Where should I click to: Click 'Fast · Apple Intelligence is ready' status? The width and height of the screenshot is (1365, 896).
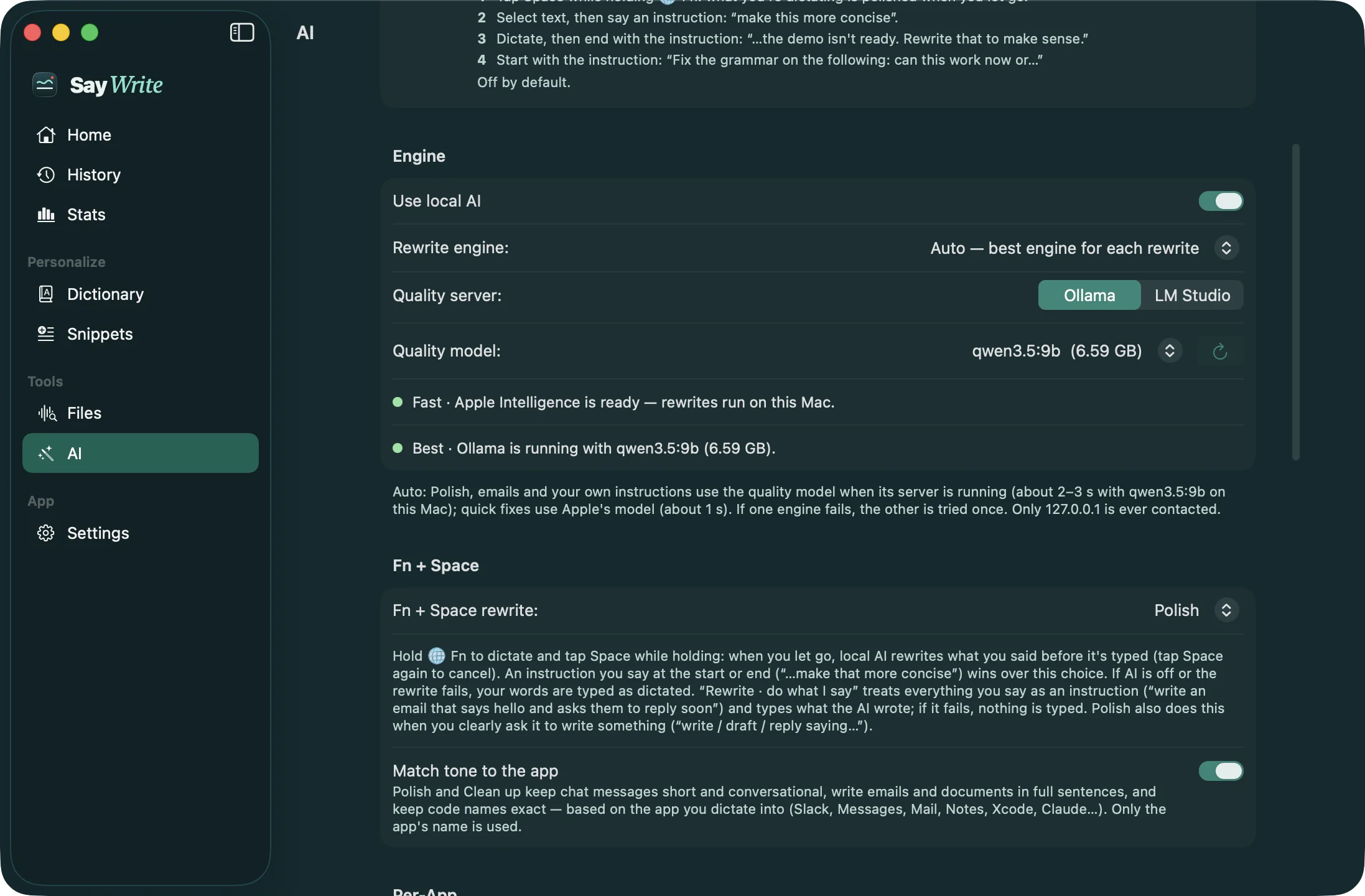[x=623, y=403]
